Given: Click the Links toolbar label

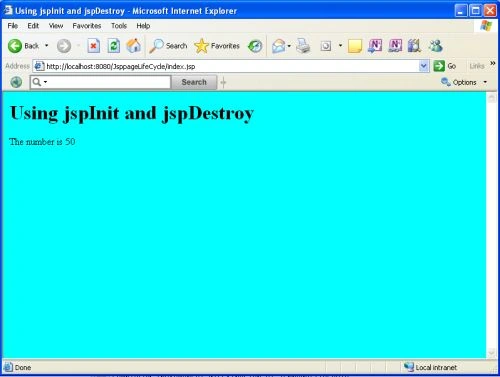Looking at the screenshot, I should tap(477, 66).
